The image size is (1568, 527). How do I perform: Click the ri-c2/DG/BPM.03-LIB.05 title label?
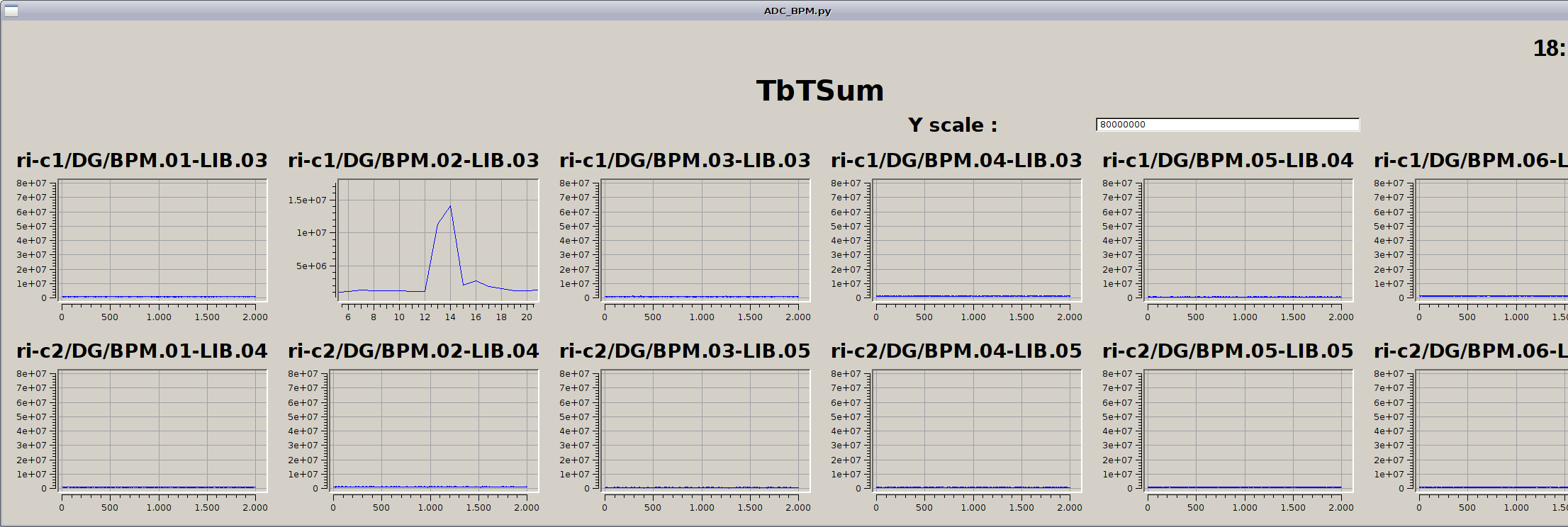point(685,351)
